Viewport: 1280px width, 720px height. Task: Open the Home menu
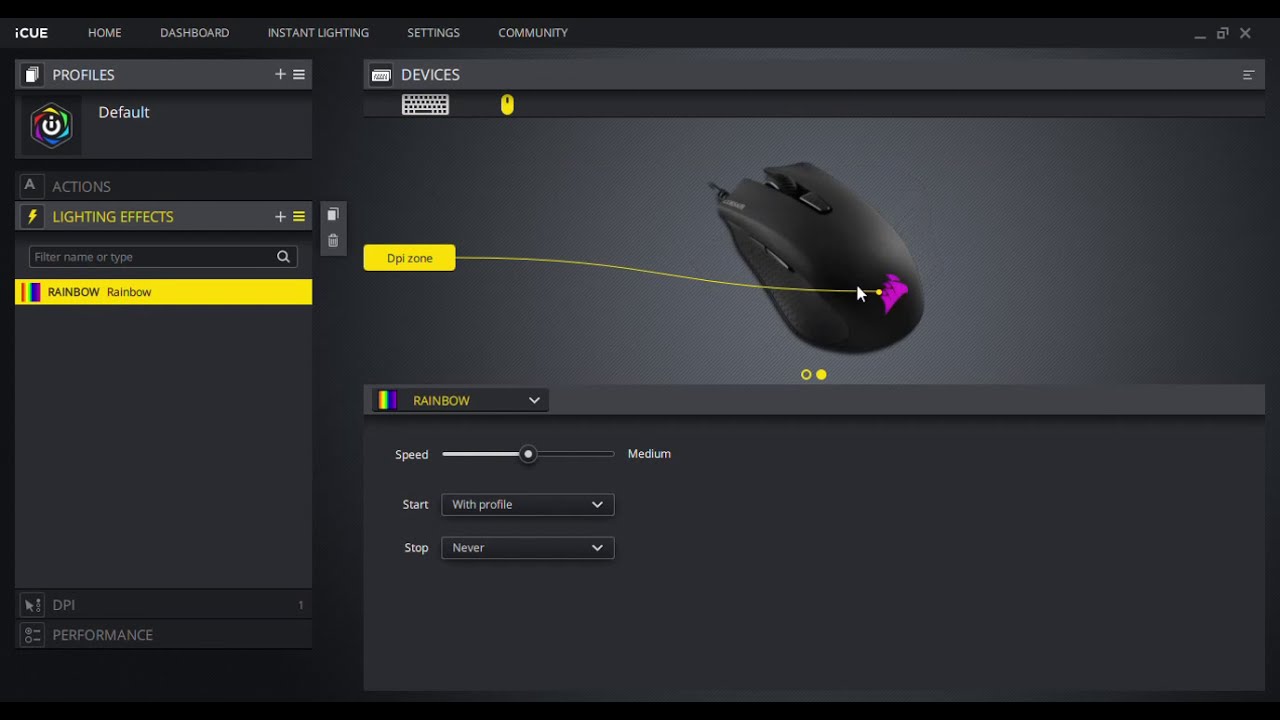[x=104, y=33]
